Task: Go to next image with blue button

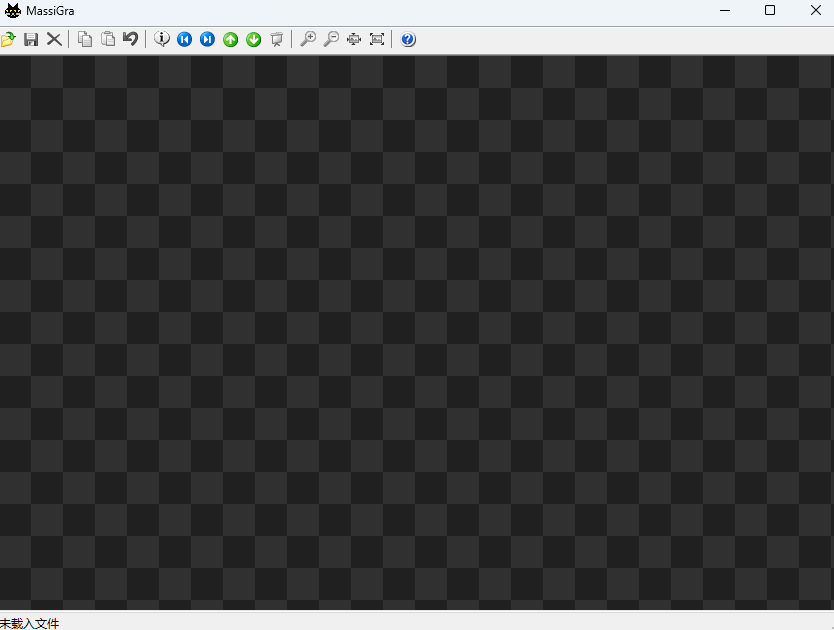Action: pyautogui.click(x=207, y=39)
